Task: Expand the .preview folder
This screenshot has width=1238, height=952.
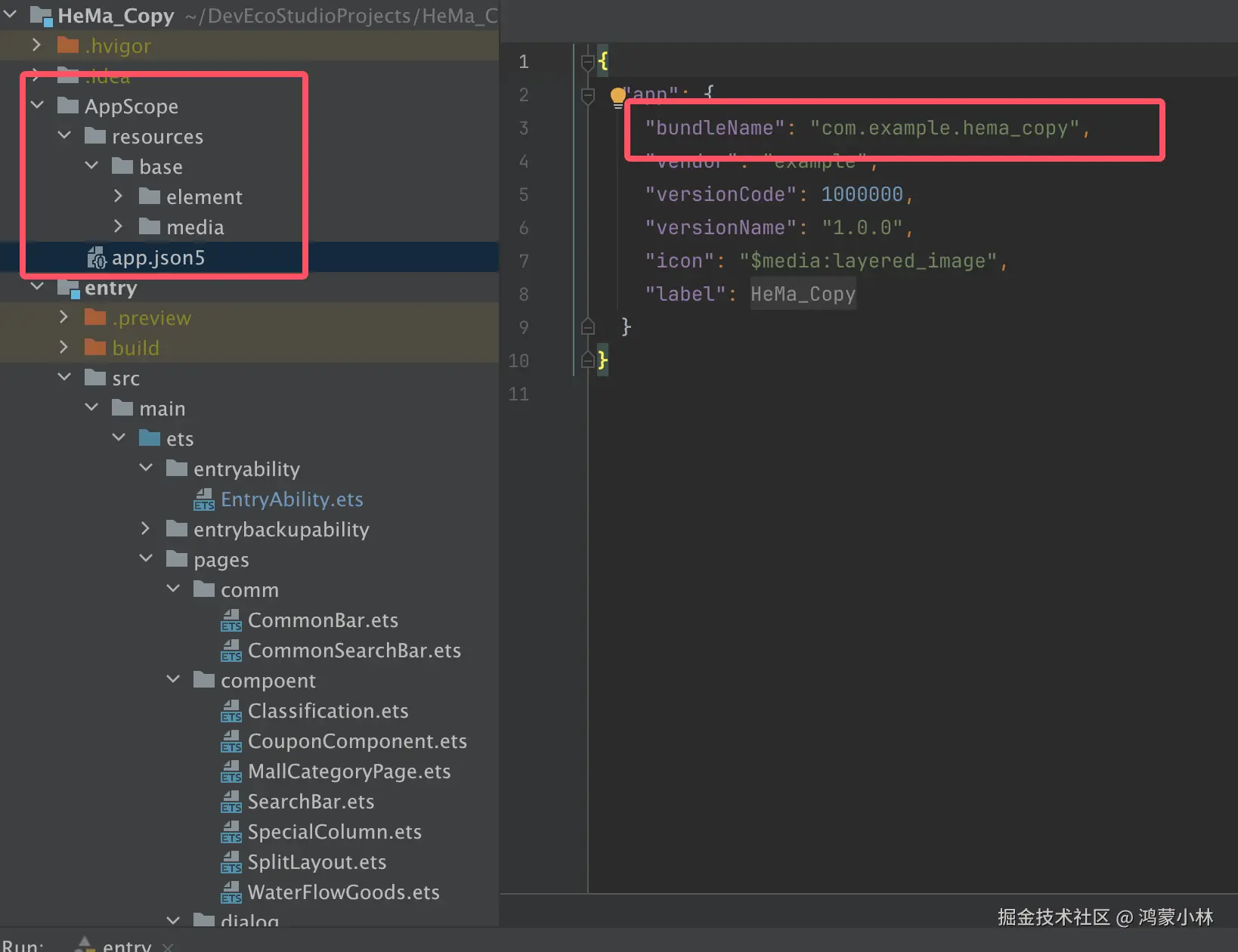Action: pyautogui.click(x=64, y=317)
